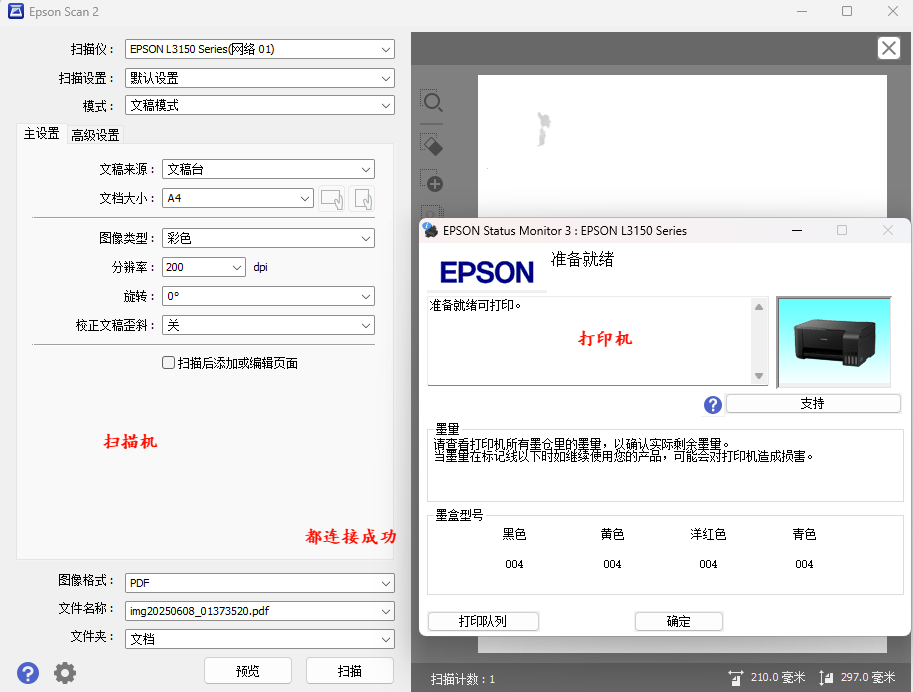Click the blue help icon beside 支持
The width and height of the screenshot is (913, 692).
click(x=713, y=404)
